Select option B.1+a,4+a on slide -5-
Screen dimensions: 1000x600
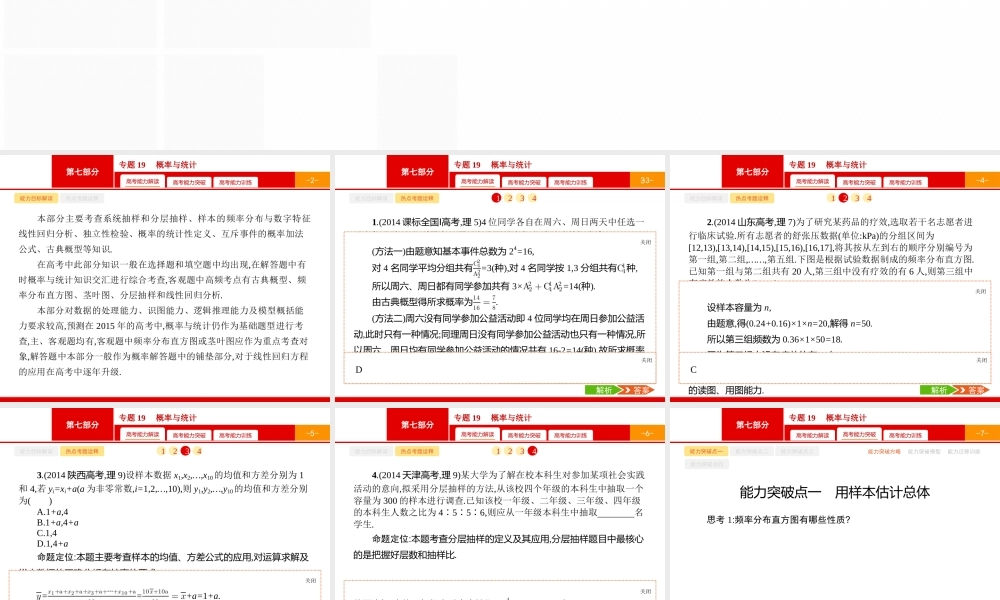point(58,522)
